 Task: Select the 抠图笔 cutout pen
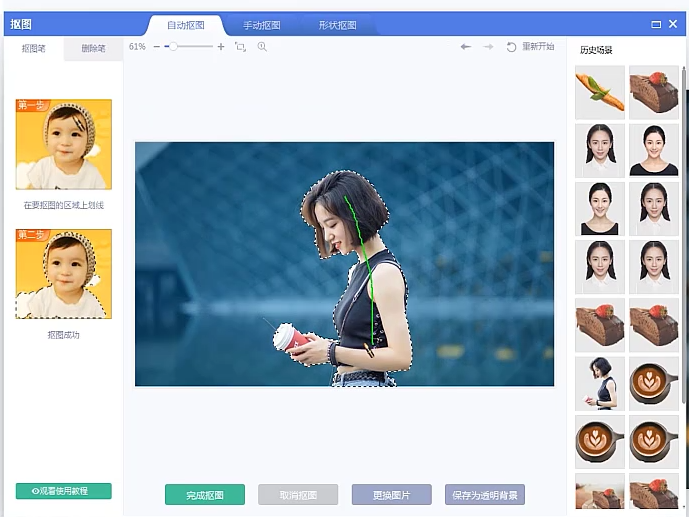[x=34, y=48]
